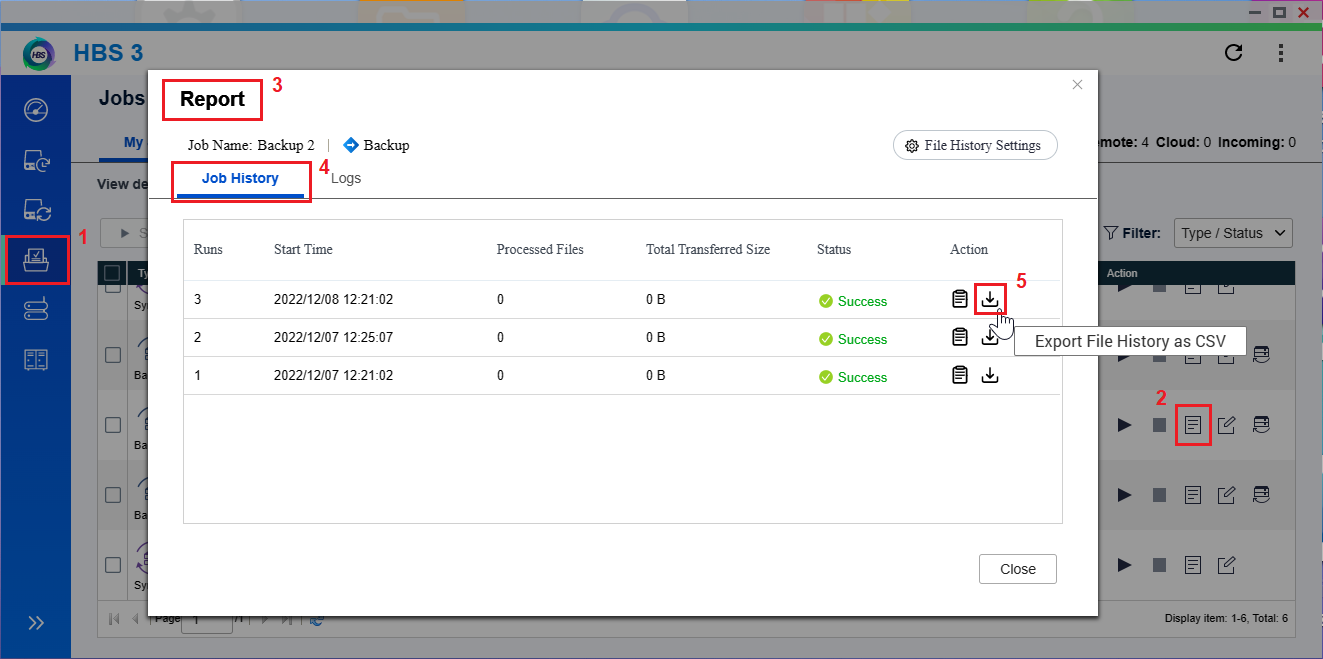This screenshot has height=659, width=1323.
Task: Click the File History Settings button
Action: point(974,145)
